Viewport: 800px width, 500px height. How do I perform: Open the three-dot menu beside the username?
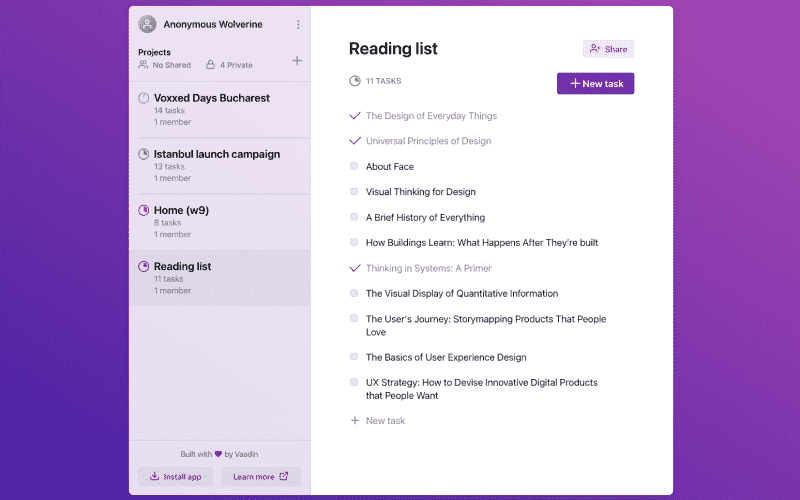(x=297, y=24)
